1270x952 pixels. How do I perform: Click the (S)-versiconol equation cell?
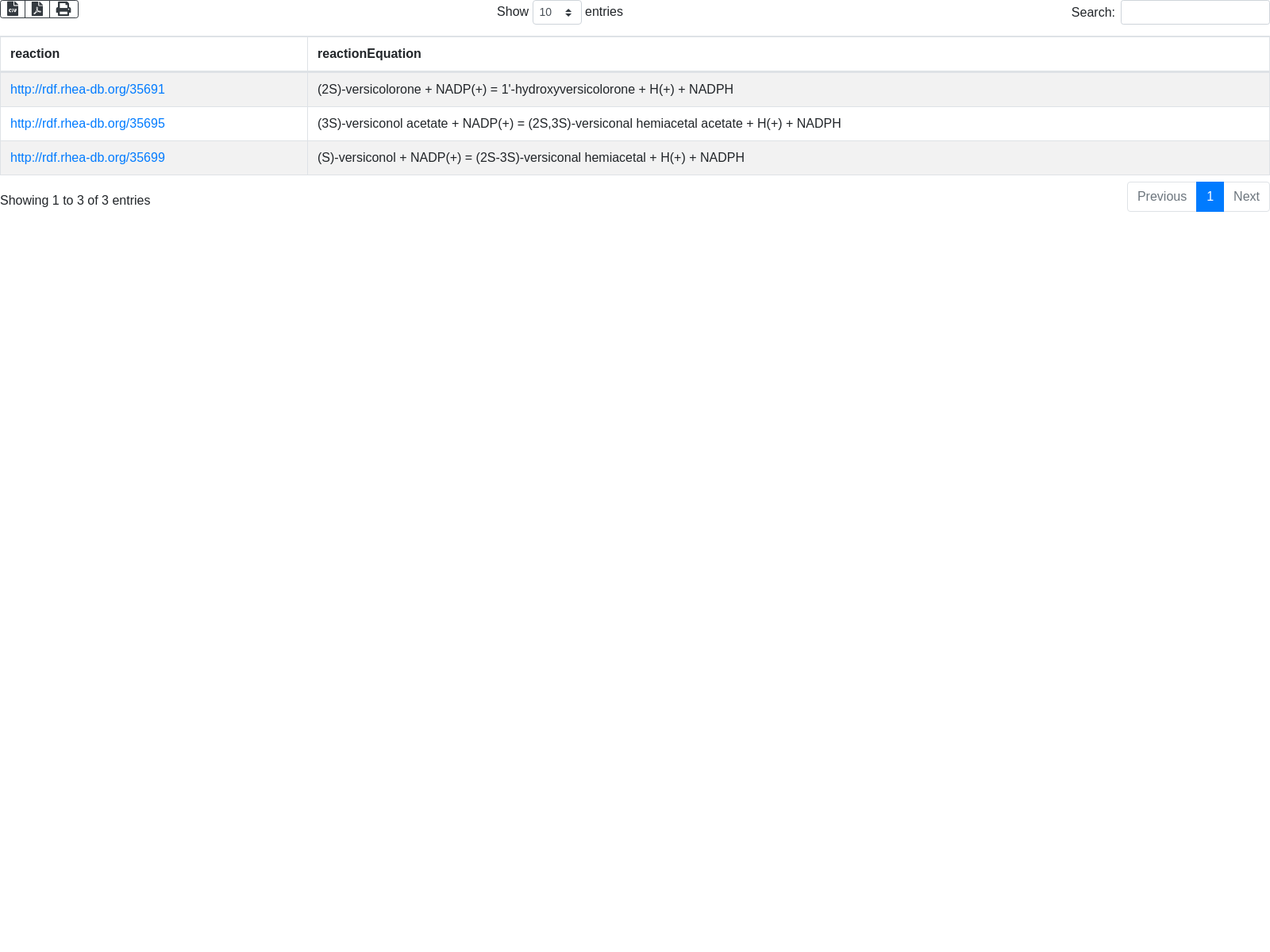[530, 158]
